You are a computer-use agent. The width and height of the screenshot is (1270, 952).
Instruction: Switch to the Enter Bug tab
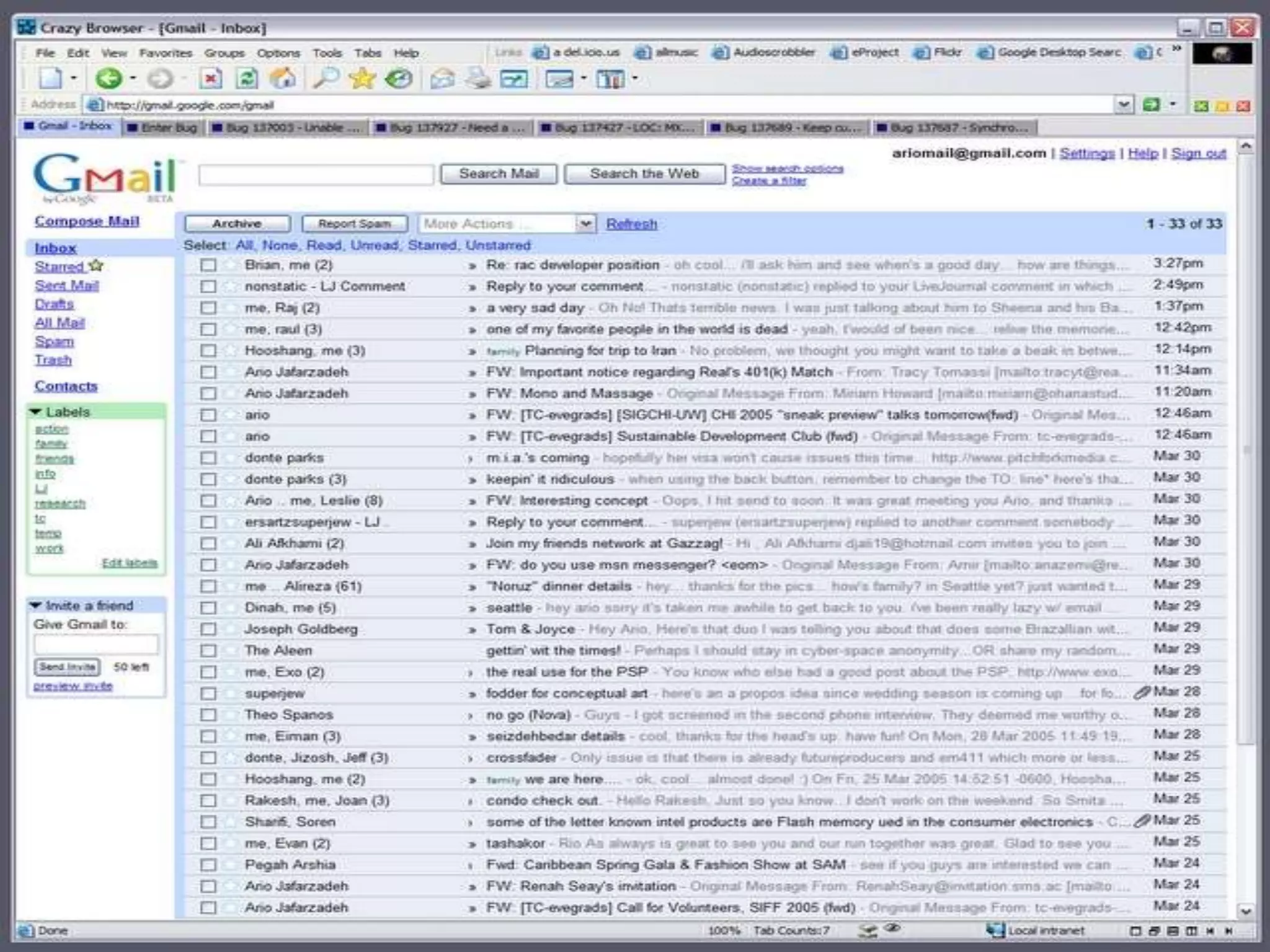[x=162, y=128]
